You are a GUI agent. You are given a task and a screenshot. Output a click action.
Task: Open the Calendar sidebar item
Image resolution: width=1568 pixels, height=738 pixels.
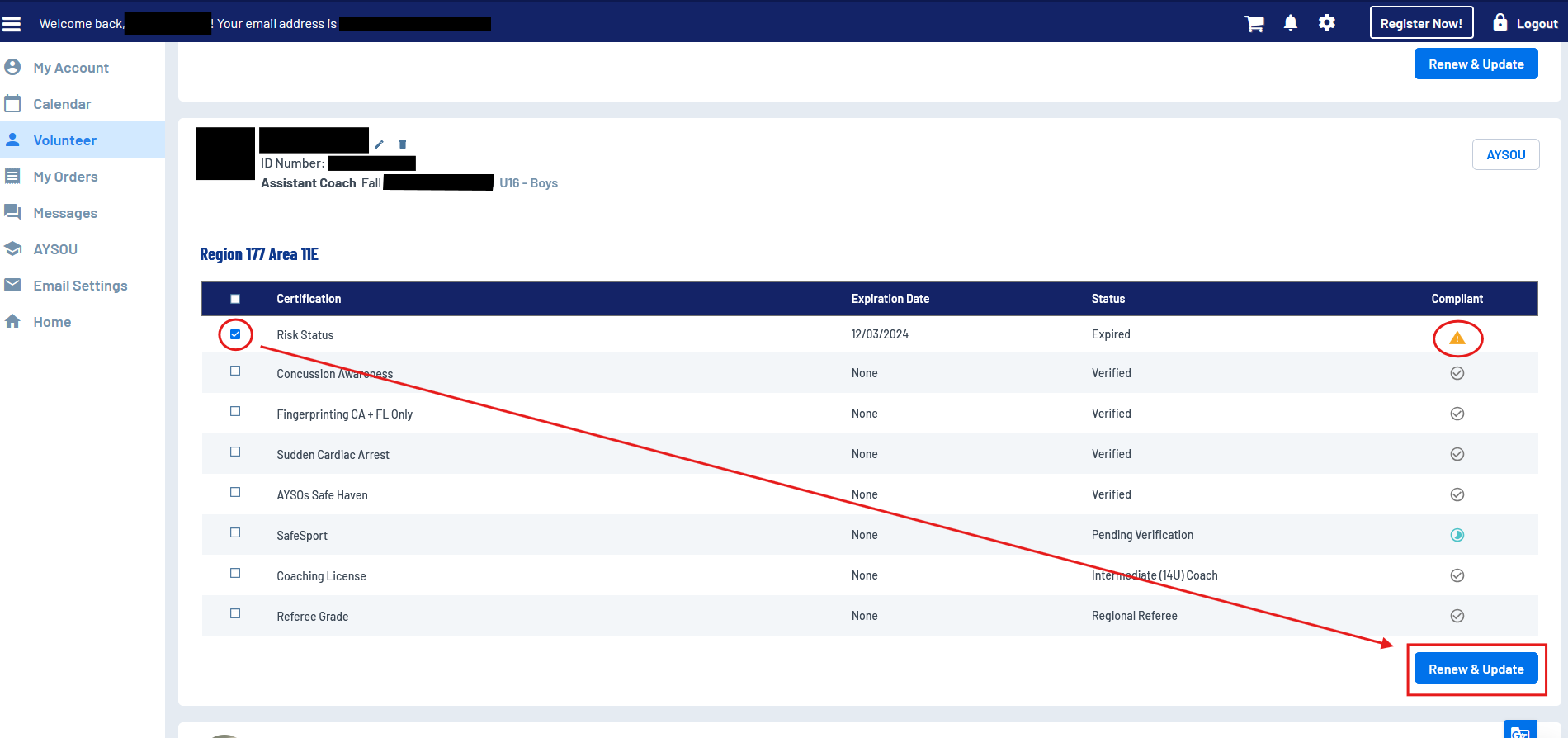click(62, 104)
